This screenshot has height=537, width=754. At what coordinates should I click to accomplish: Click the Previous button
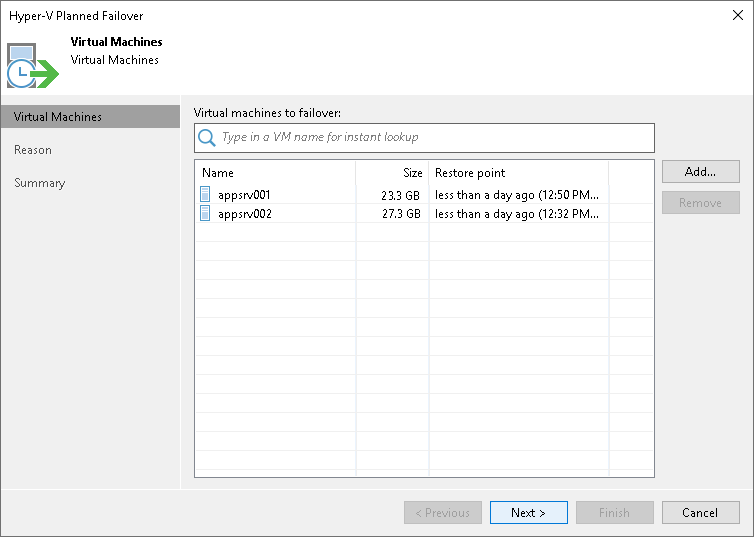click(443, 512)
